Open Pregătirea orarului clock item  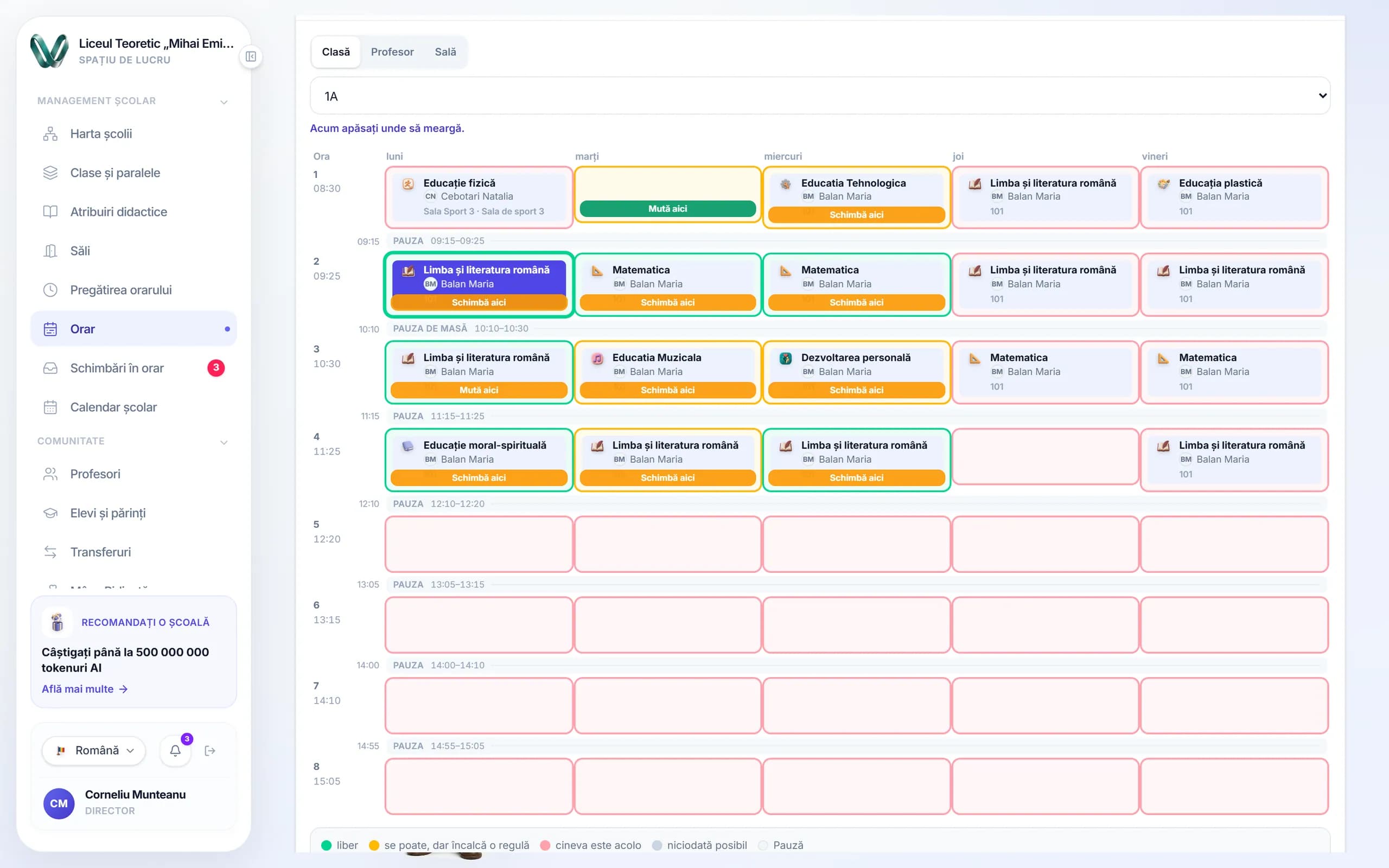point(133,290)
